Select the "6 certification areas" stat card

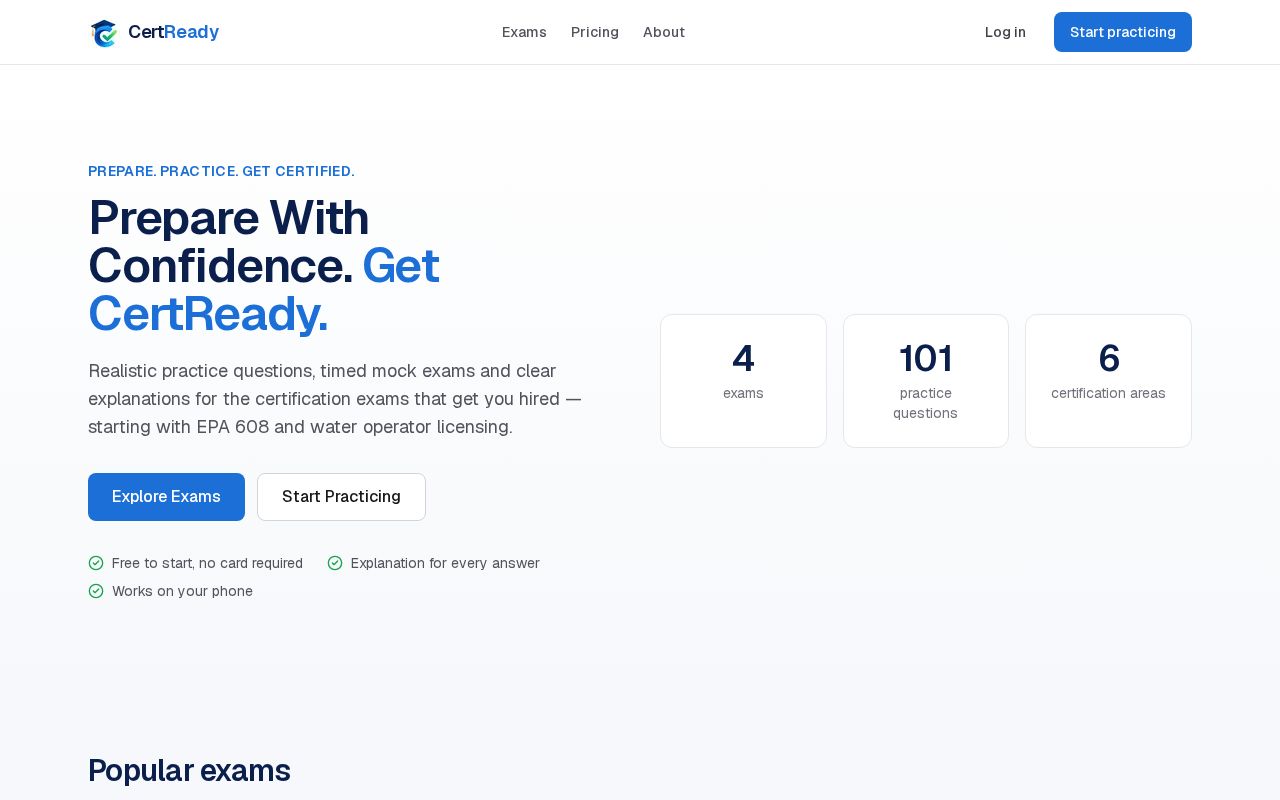[1108, 381]
